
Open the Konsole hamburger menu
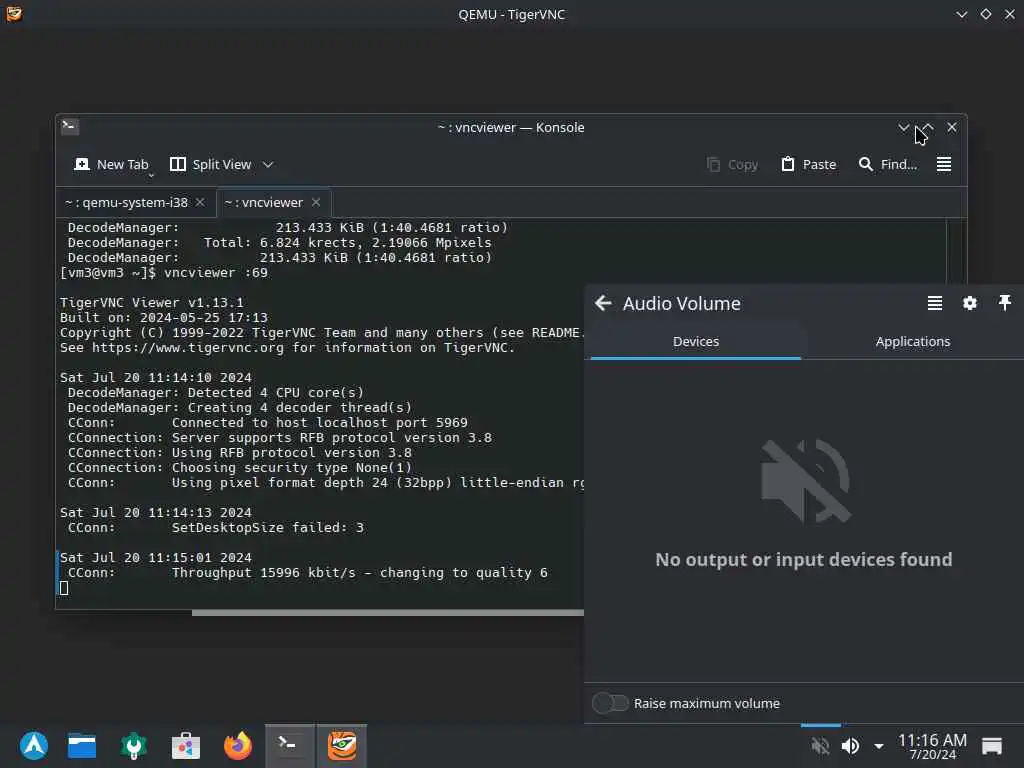click(944, 165)
